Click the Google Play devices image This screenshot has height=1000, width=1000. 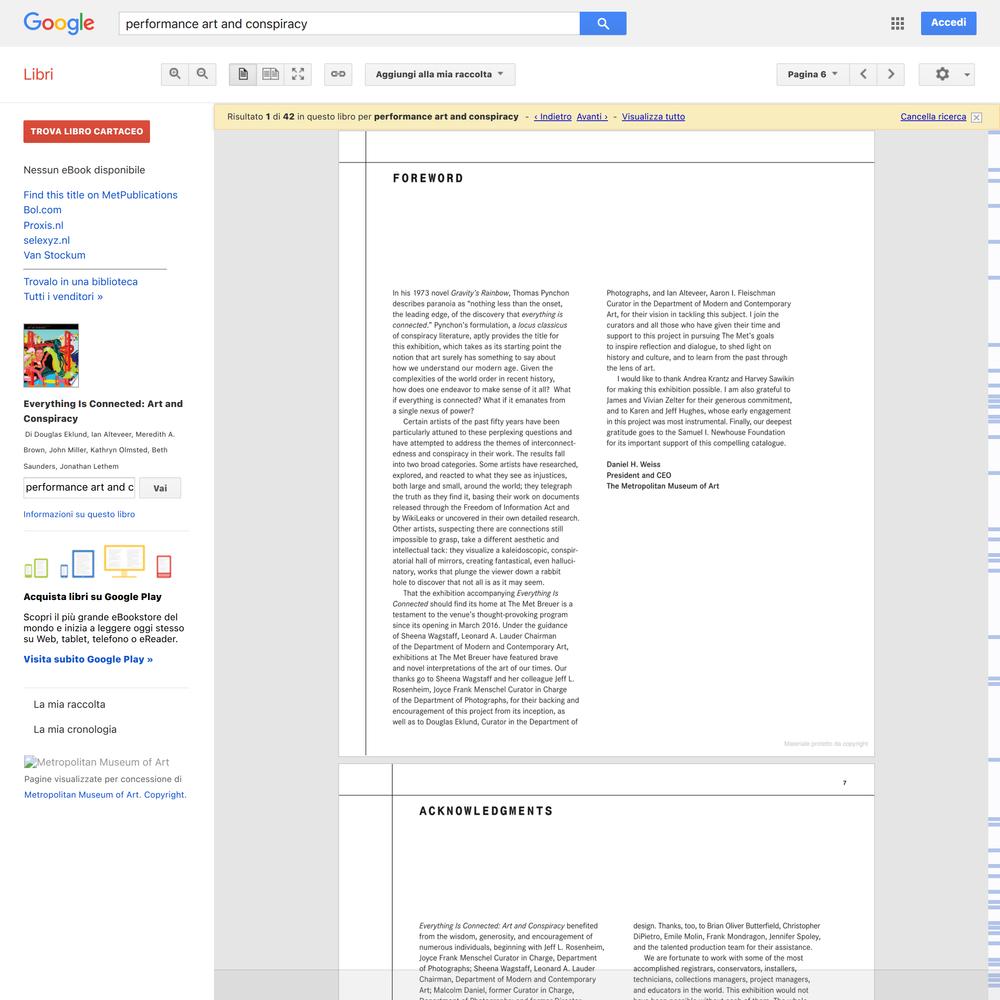tap(98, 562)
